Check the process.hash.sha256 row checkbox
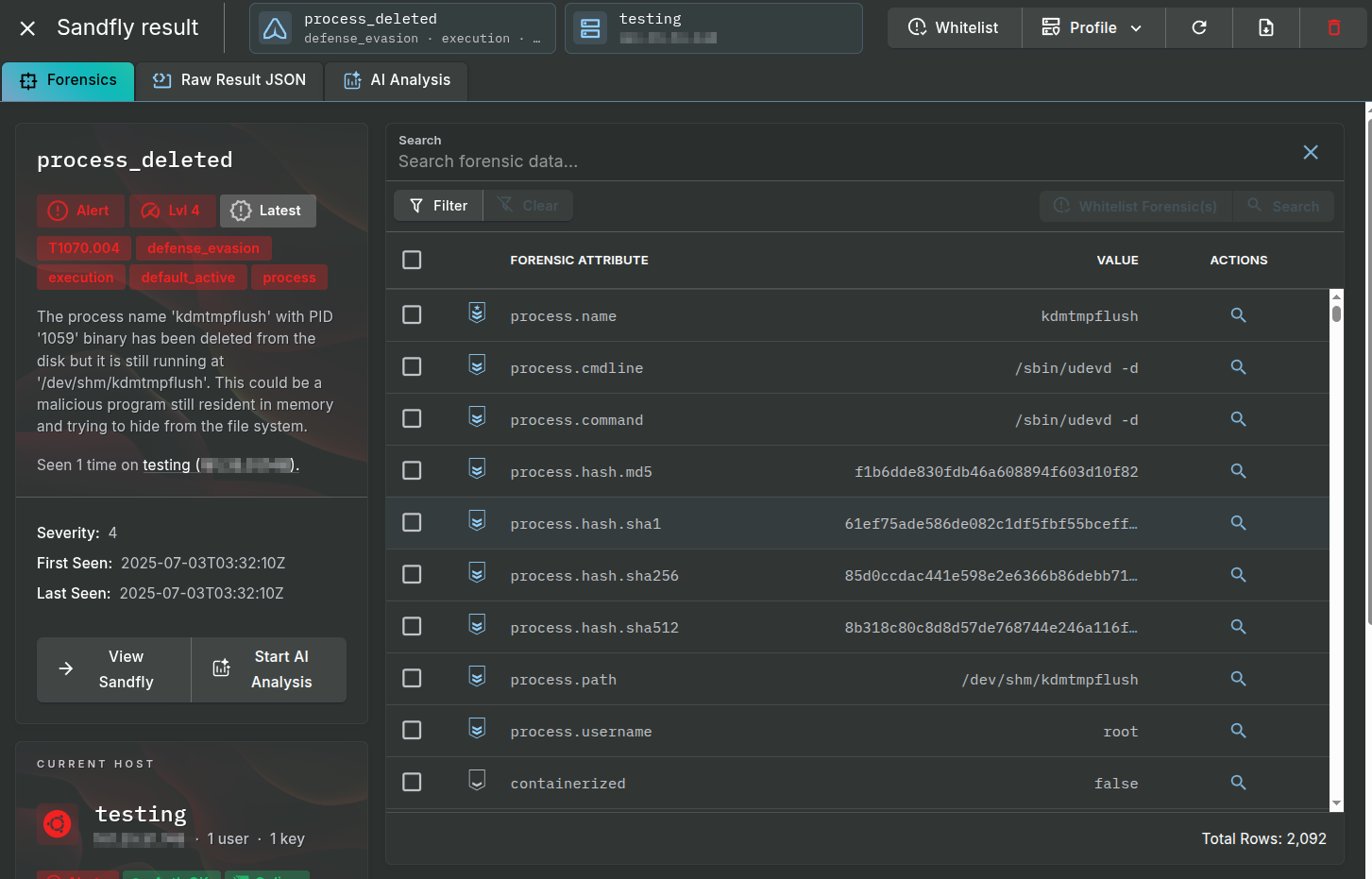 (412, 574)
